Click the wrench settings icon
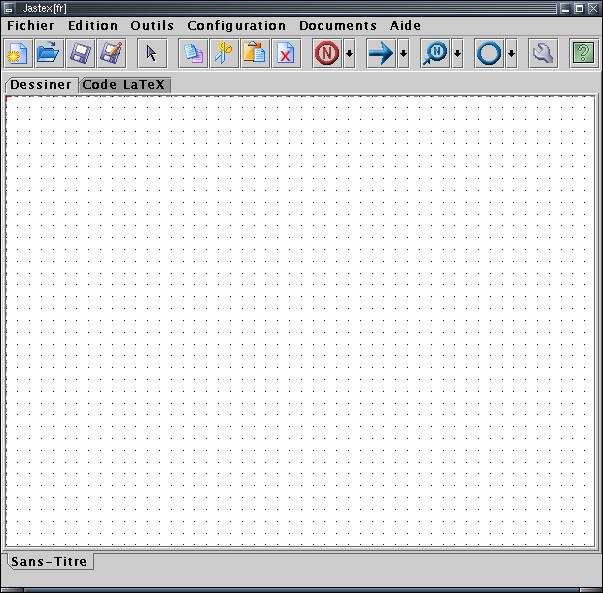This screenshot has width=603, height=593. (x=543, y=54)
